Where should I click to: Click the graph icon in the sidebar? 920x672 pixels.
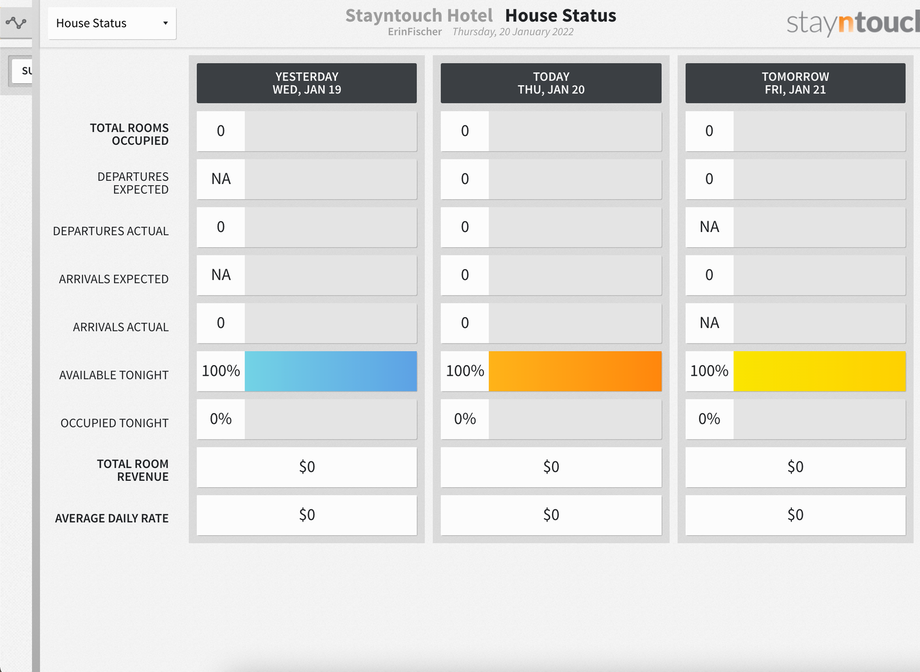[16, 23]
